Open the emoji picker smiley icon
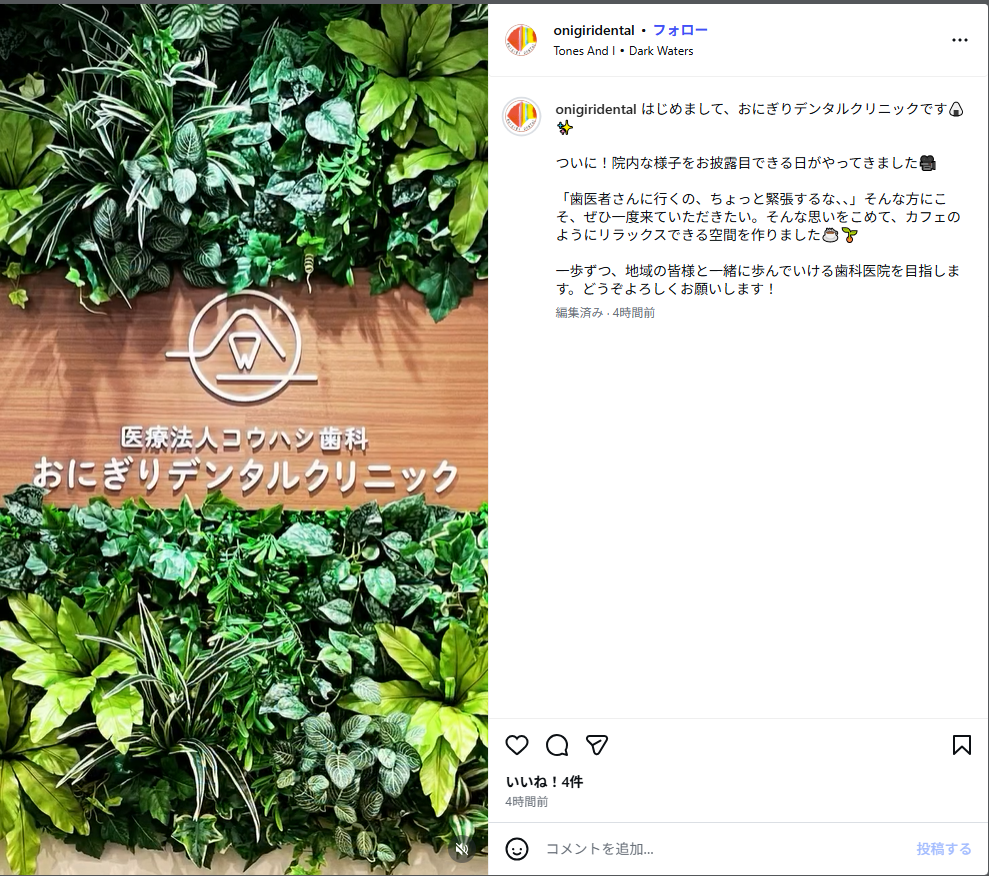The image size is (989, 876). [x=517, y=849]
